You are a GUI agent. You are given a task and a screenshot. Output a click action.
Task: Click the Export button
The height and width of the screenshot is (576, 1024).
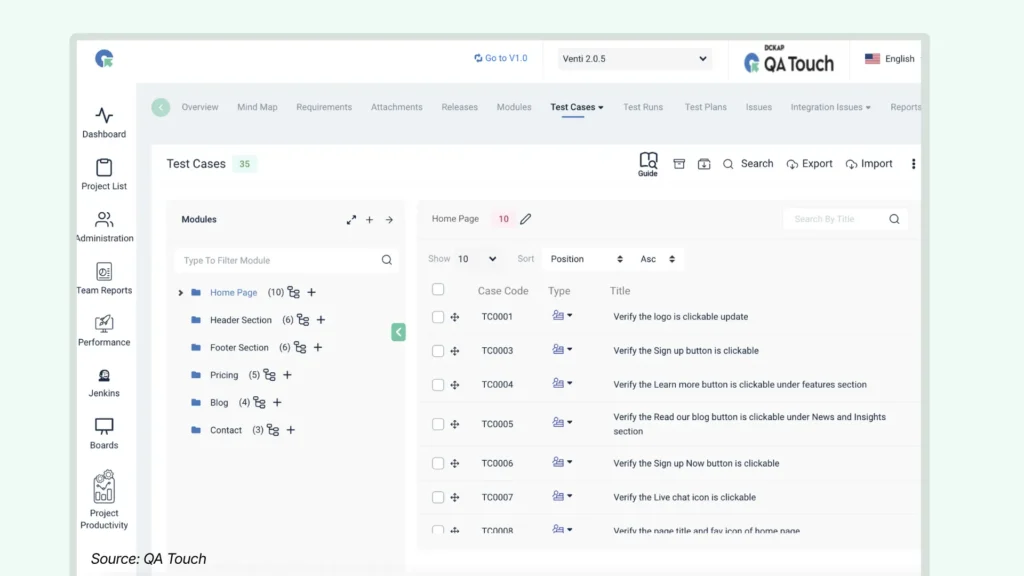click(x=810, y=164)
